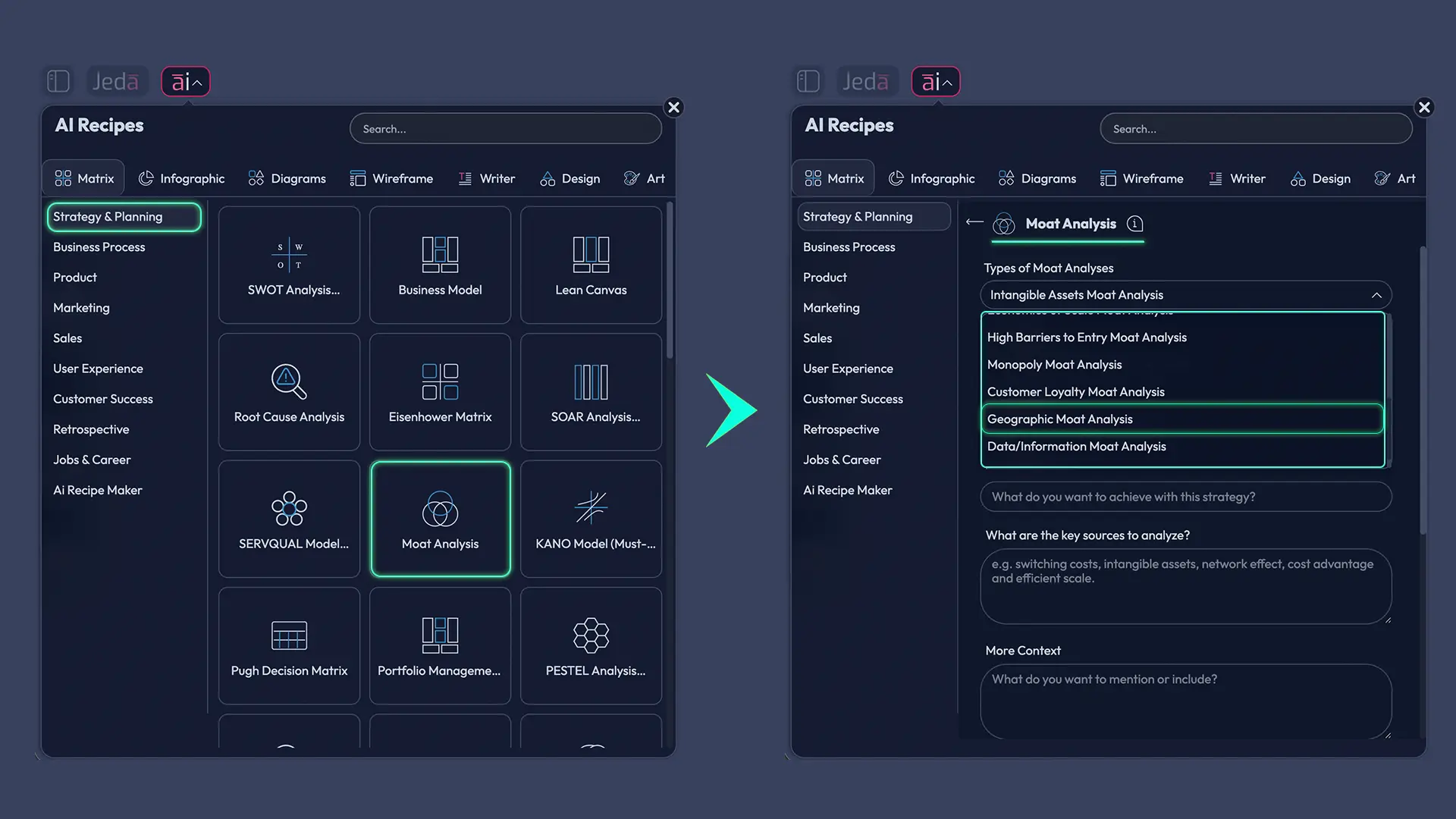Click the Moat Analysis info icon
This screenshot has width=1456, height=819.
coord(1134,224)
